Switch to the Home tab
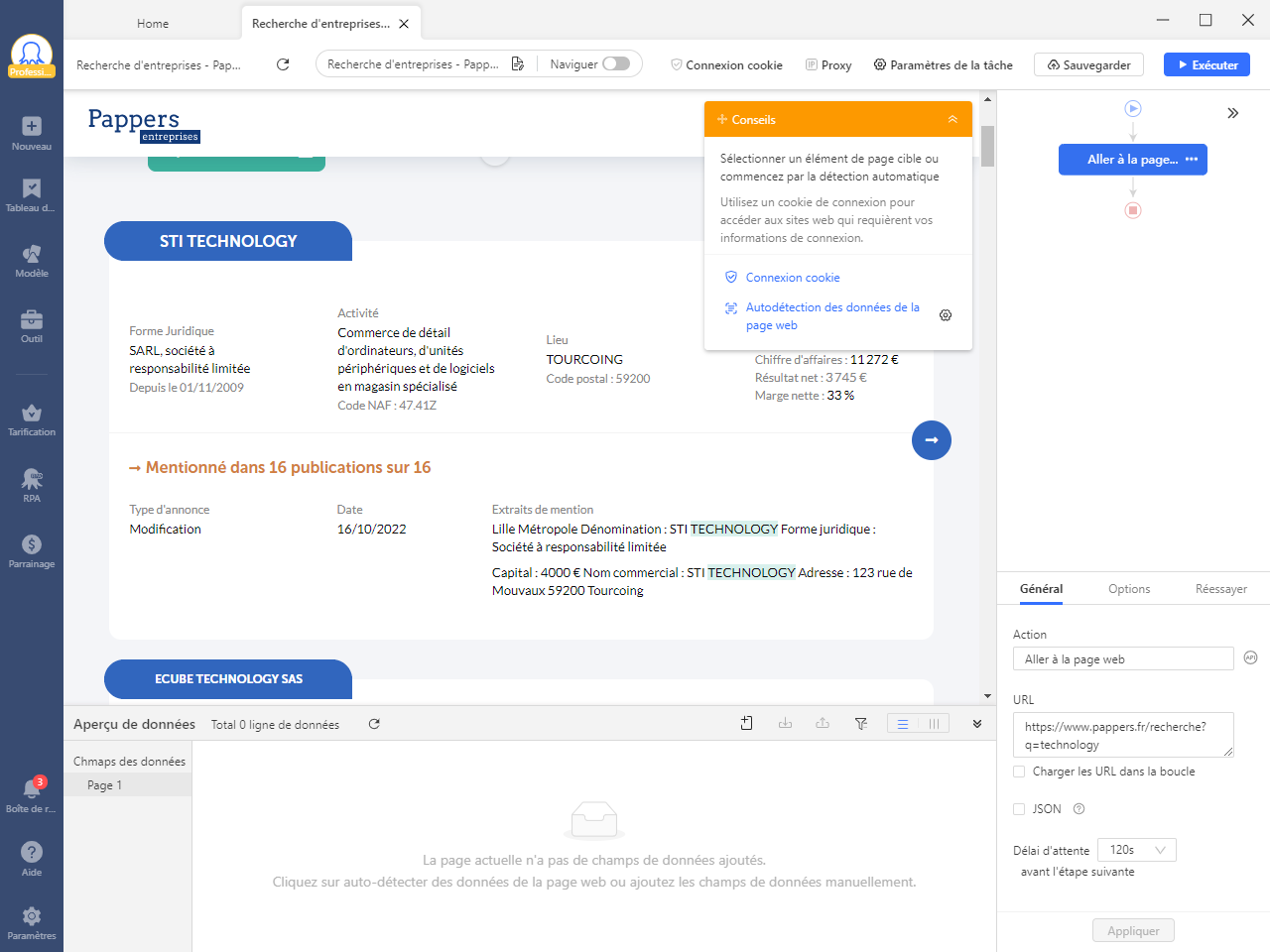Viewport: 1270px width, 952px height. tap(153, 23)
